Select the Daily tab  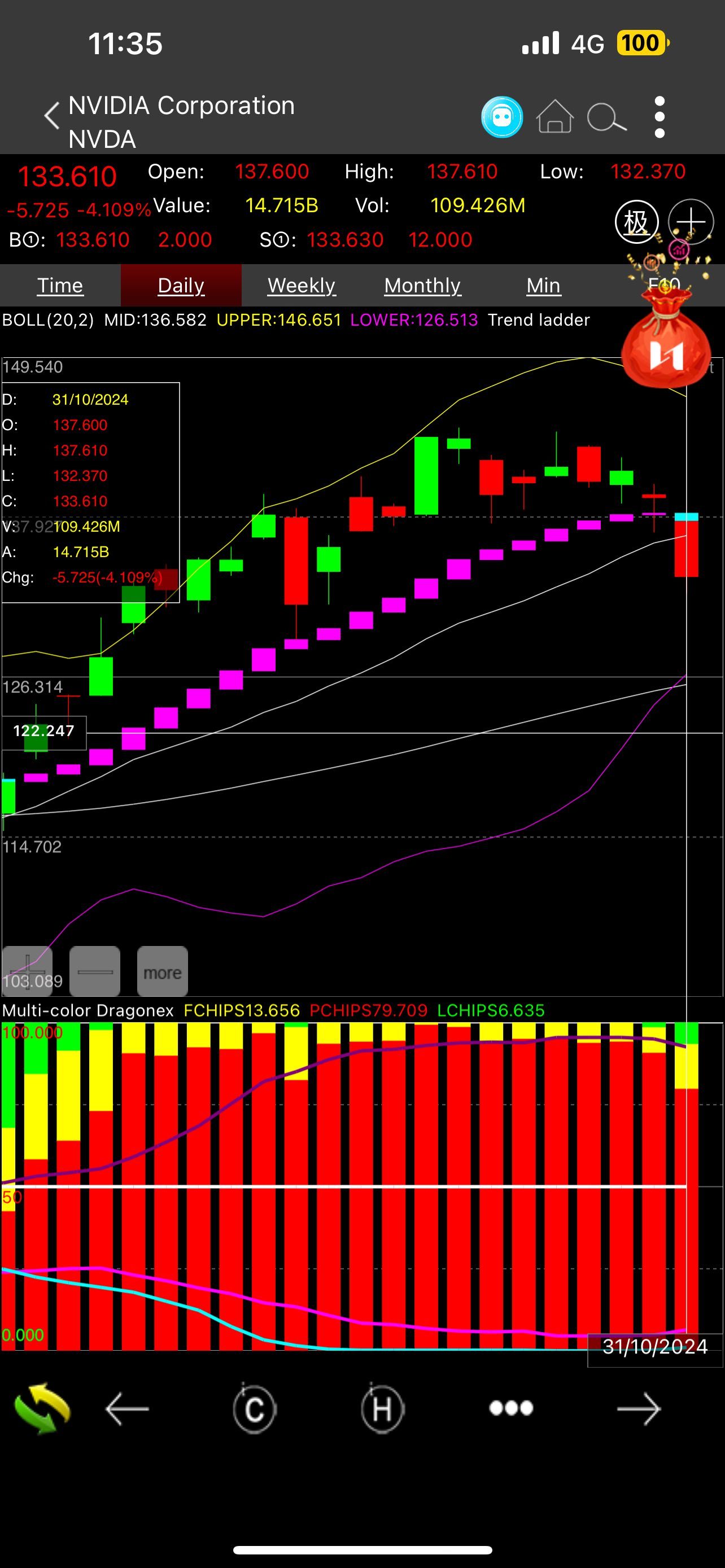[181, 285]
